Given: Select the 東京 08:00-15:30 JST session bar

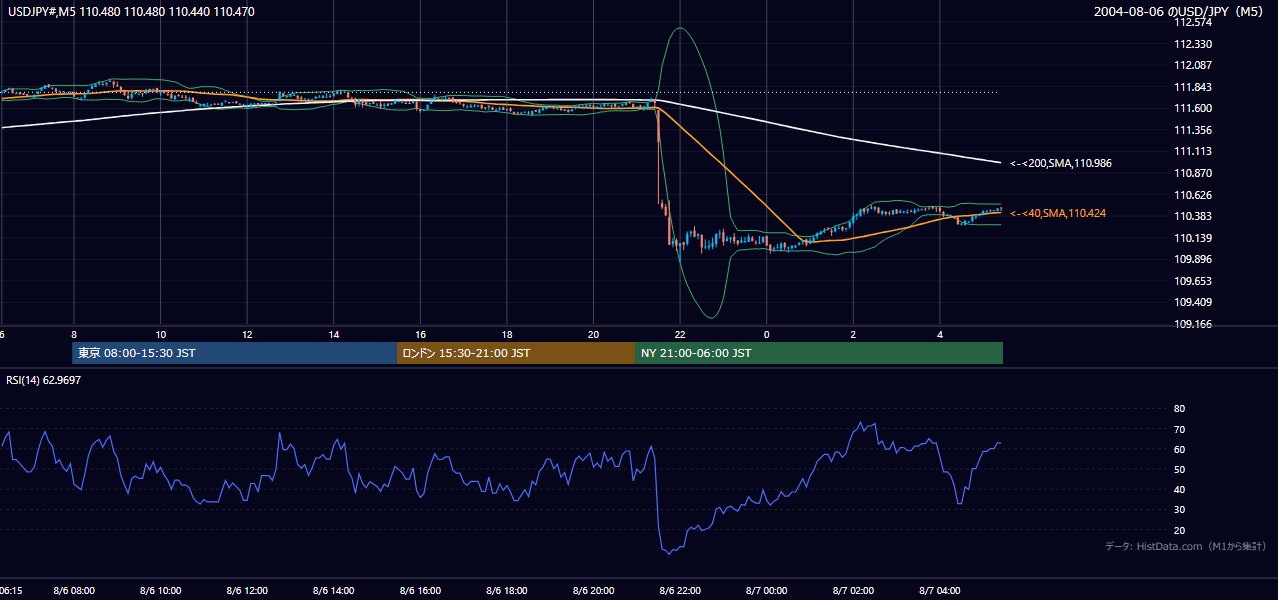Looking at the screenshot, I should click(235, 353).
